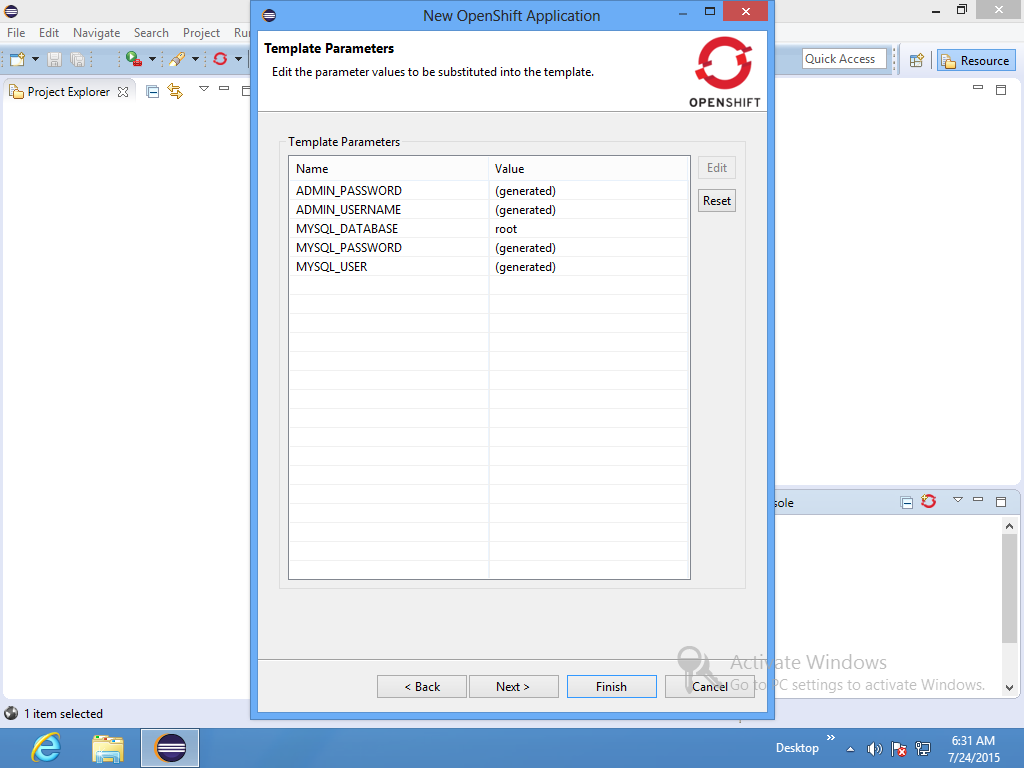Click the Console view's OpenShift icon
The image size is (1024, 768).
tap(929, 501)
